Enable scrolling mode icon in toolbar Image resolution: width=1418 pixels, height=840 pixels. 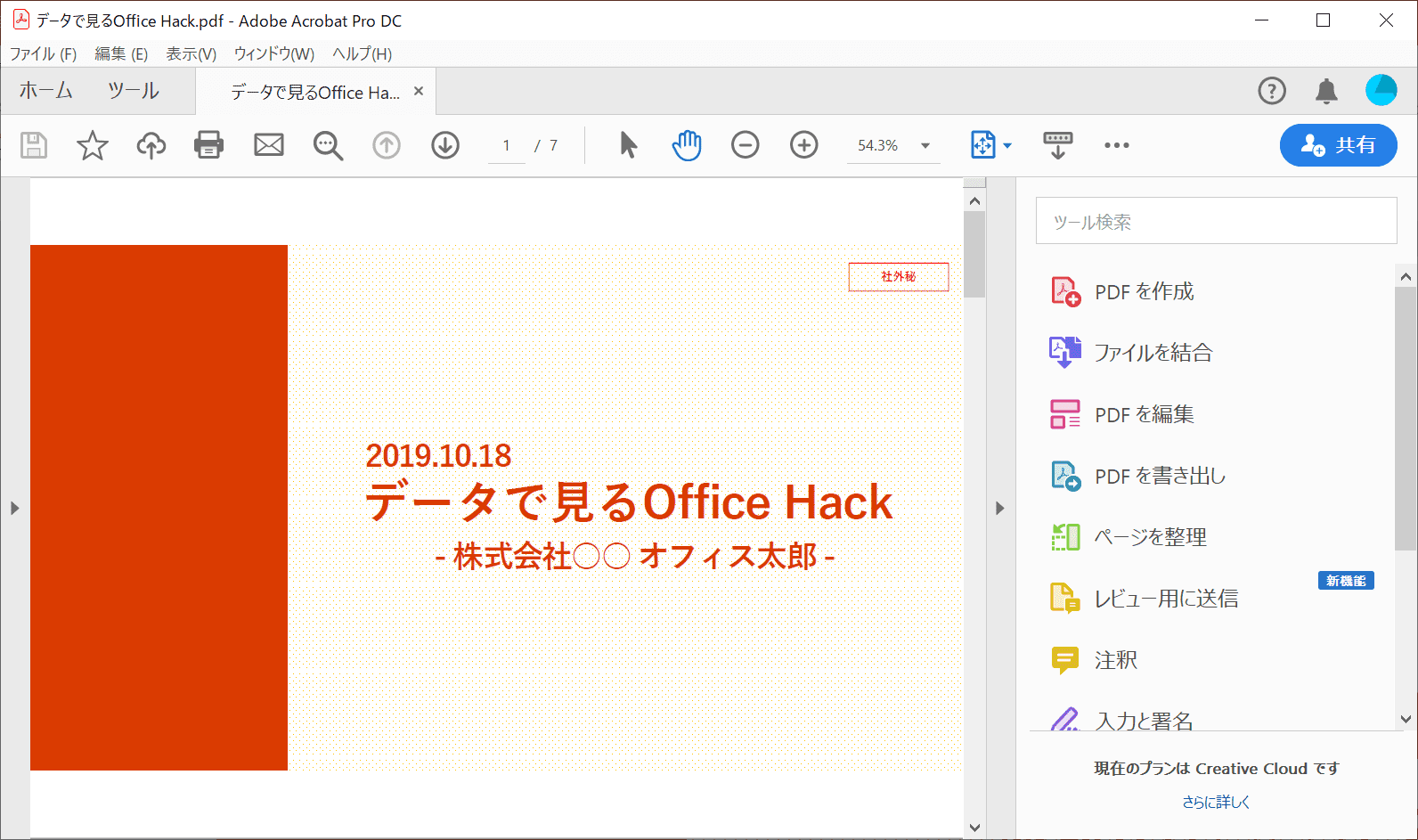[1058, 145]
